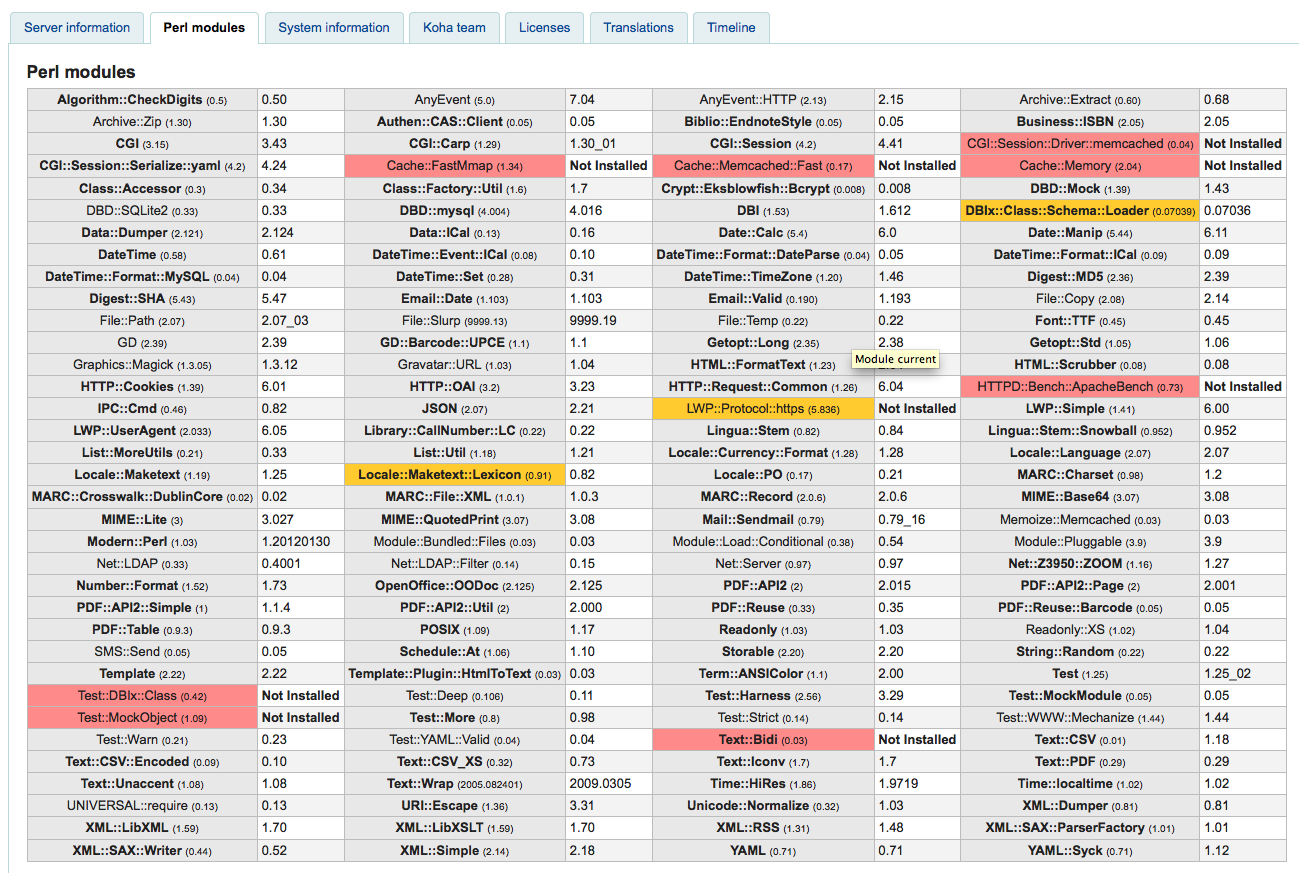Select the Licenses tab
This screenshot has height=873, width=1299.
point(545,28)
